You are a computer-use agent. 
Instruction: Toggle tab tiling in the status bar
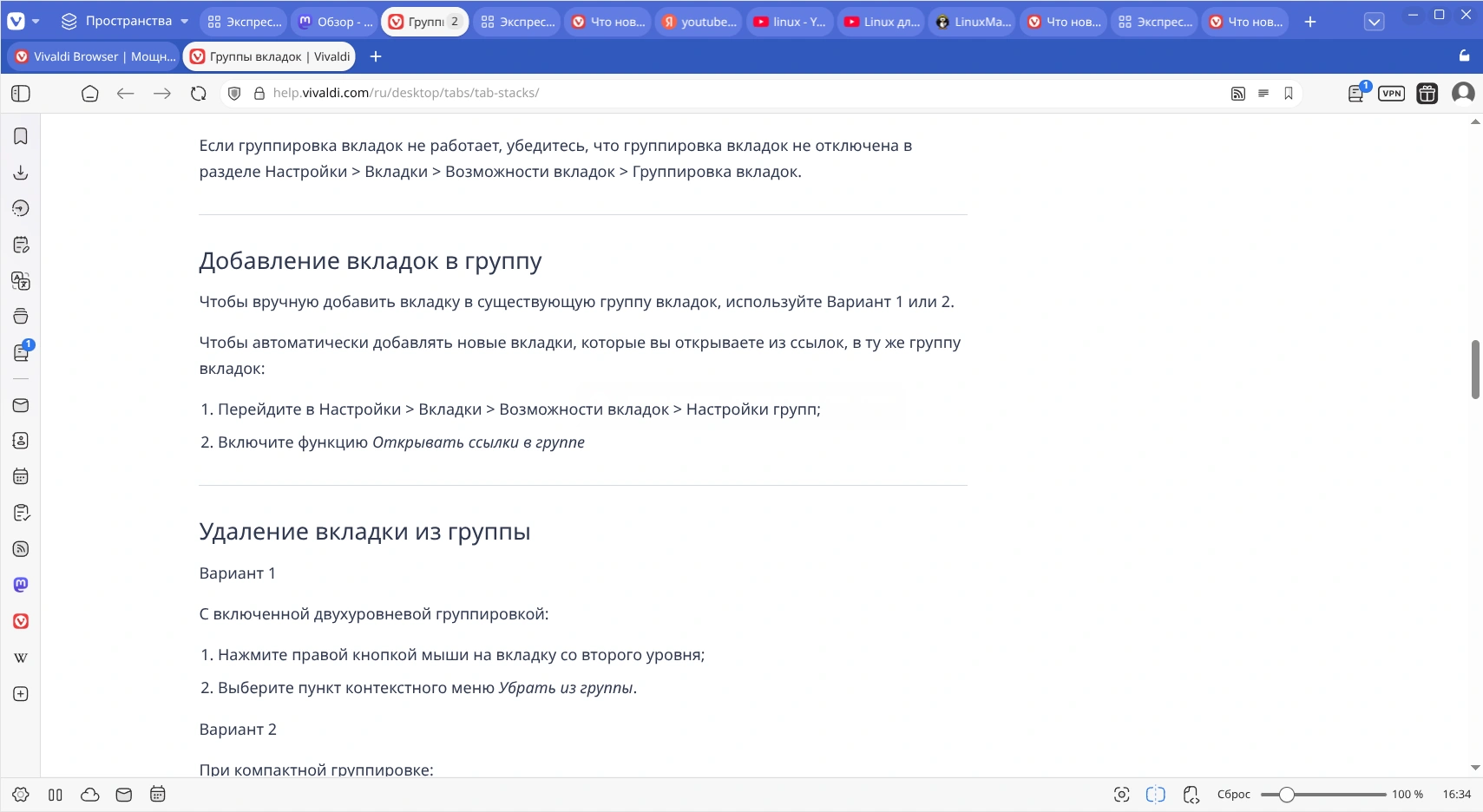(x=1154, y=794)
